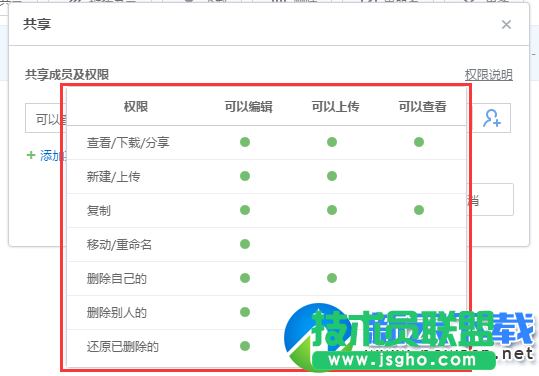Image resolution: width=539 pixels, height=376 pixels.
Task: Close the 共享 dialog with the X
Action: coord(506,25)
